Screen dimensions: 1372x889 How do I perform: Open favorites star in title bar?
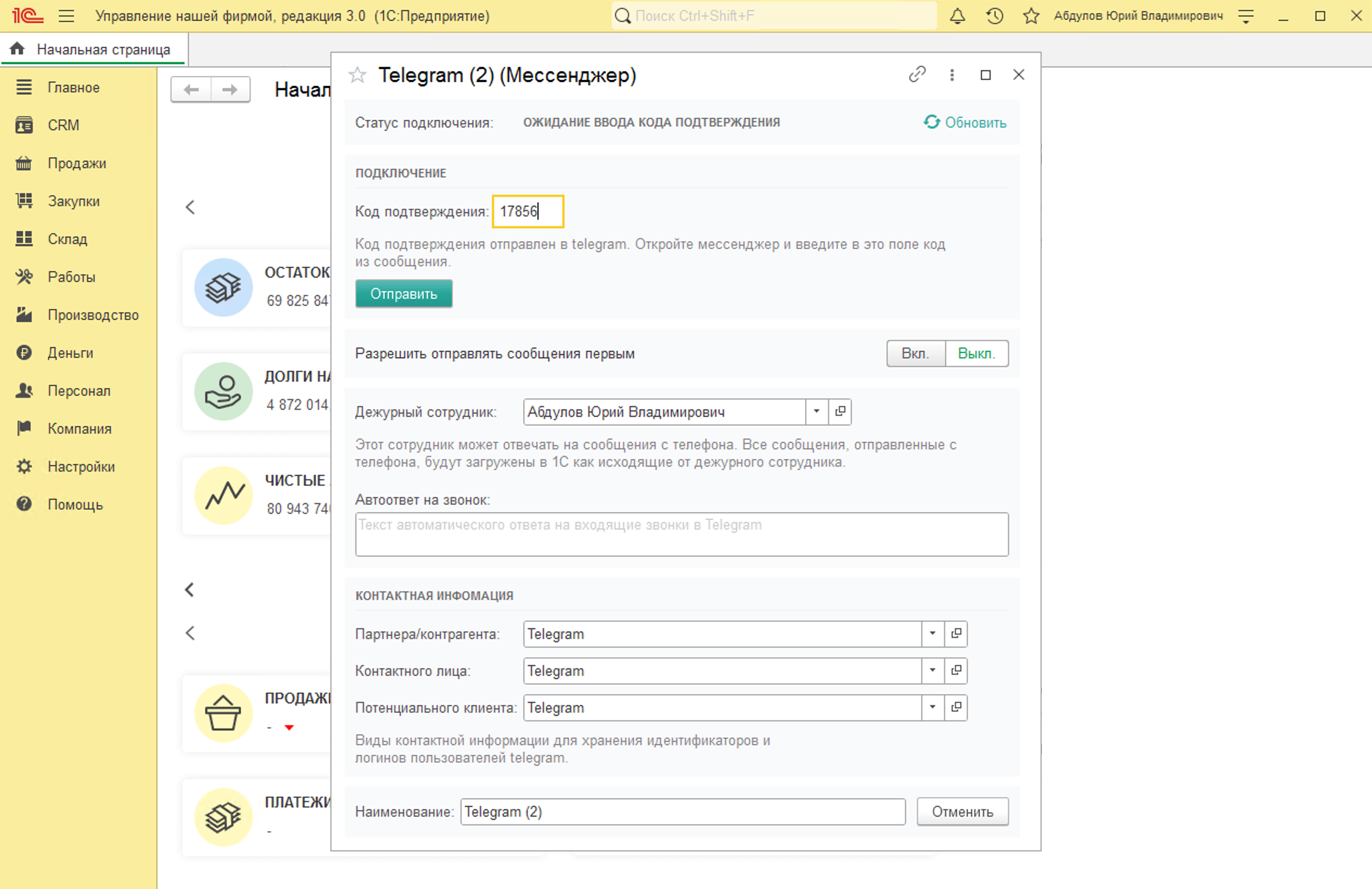[x=1031, y=16]
